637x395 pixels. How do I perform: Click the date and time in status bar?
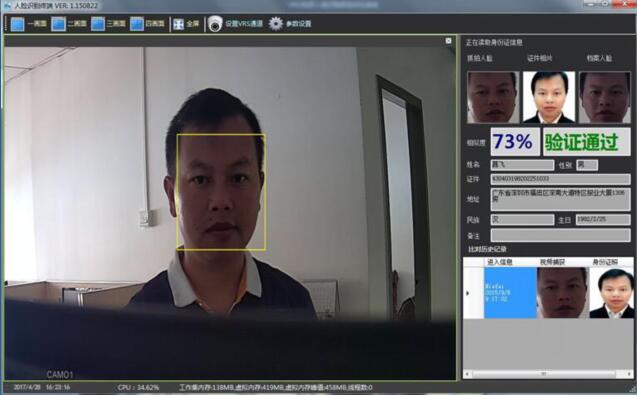coord(42,387)
